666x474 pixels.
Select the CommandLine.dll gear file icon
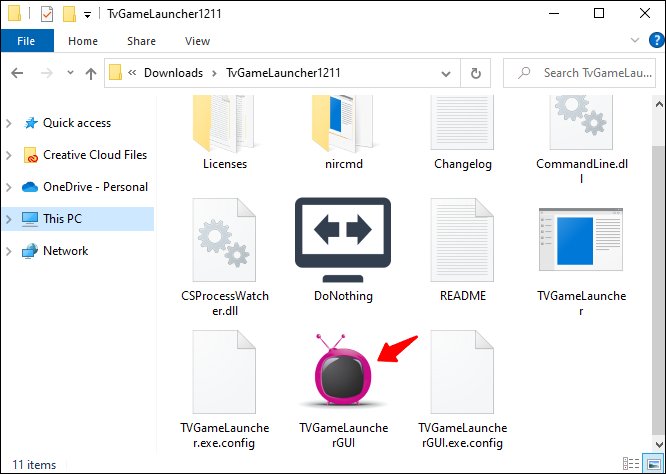(581, 122)
